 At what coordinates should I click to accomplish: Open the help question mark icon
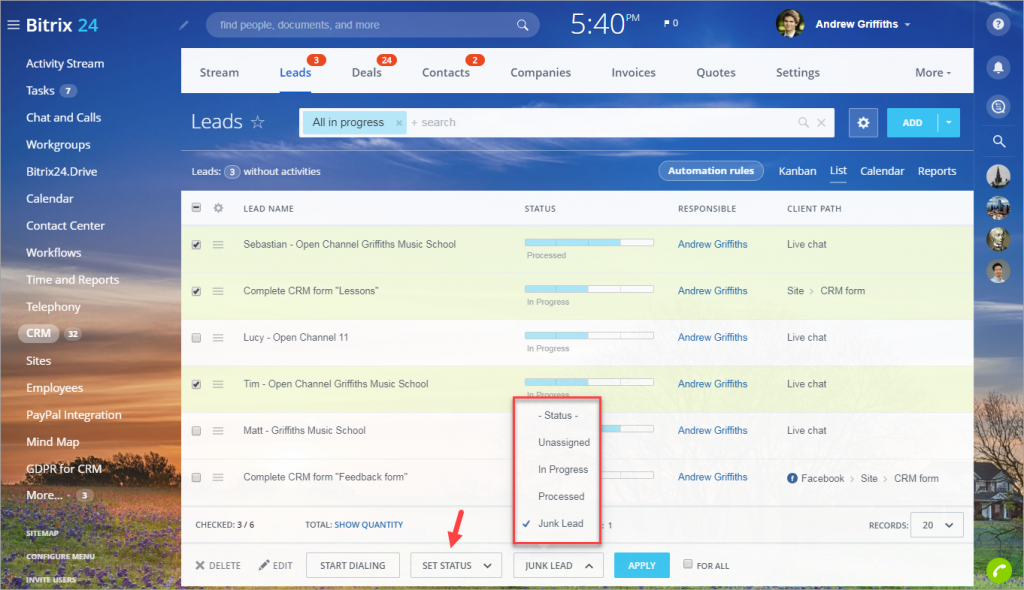point(998,24)
